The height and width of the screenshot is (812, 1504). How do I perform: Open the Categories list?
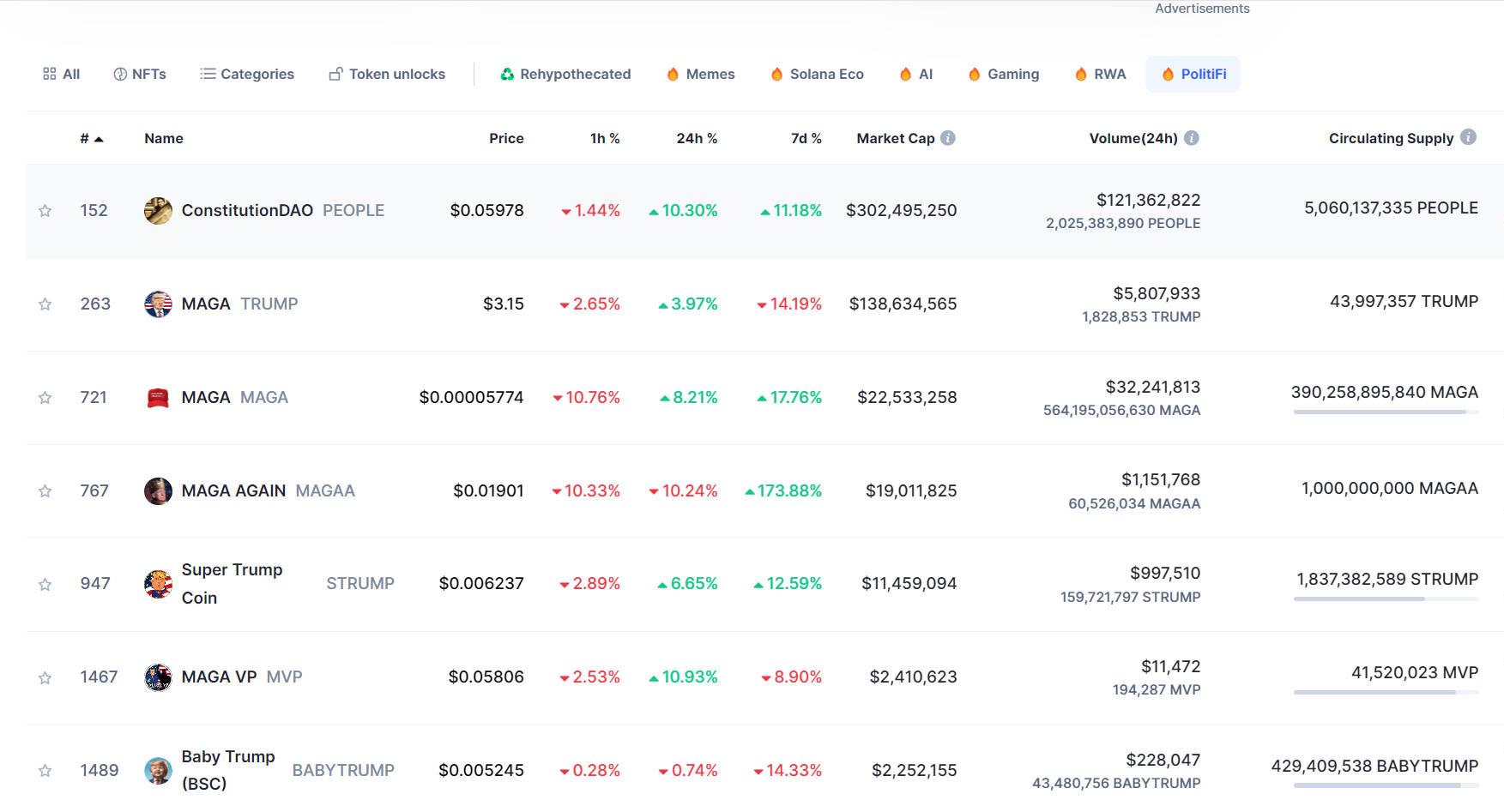(247, 75)
